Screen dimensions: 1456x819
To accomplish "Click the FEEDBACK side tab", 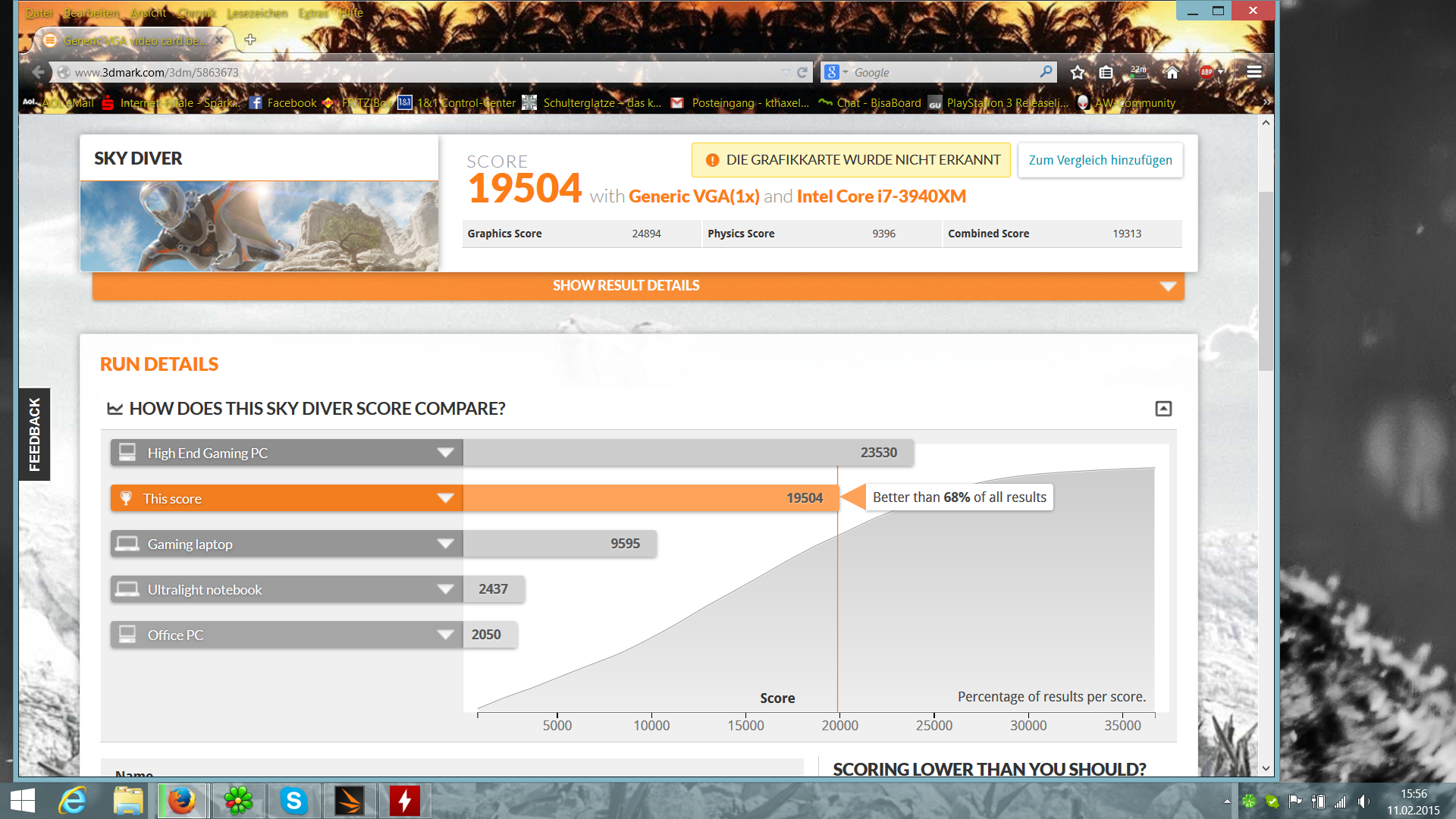I will pos(34,435).
